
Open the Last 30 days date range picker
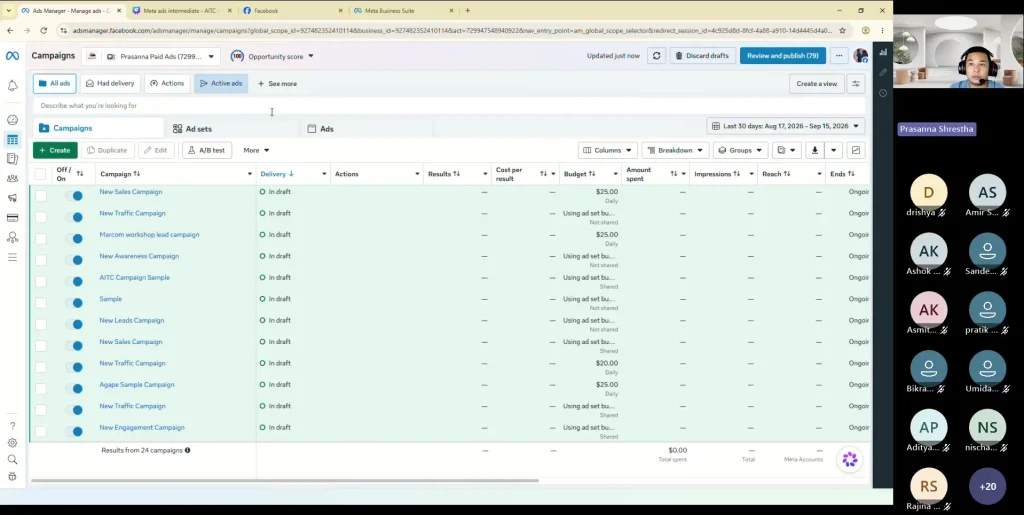[785, 126]
